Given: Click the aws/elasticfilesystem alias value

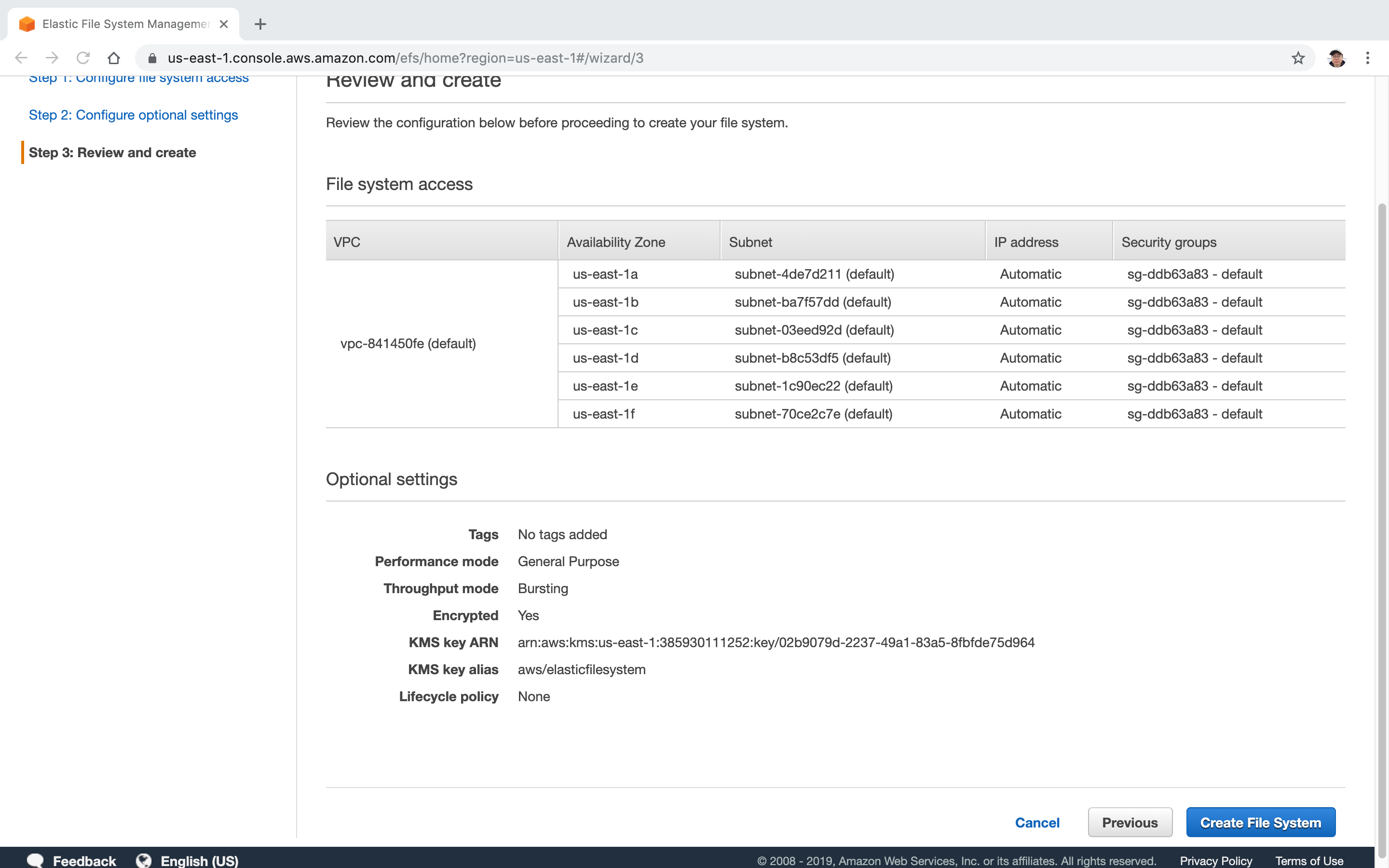Looking at the screenshot, I should (x=582, y=669).
